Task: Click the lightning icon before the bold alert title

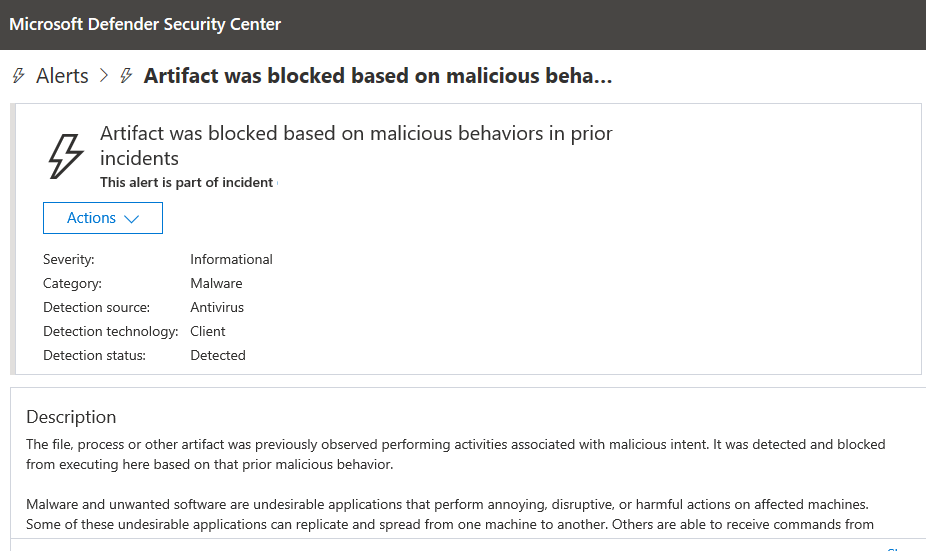Action: pyautogui.click(x=126, y=76)
